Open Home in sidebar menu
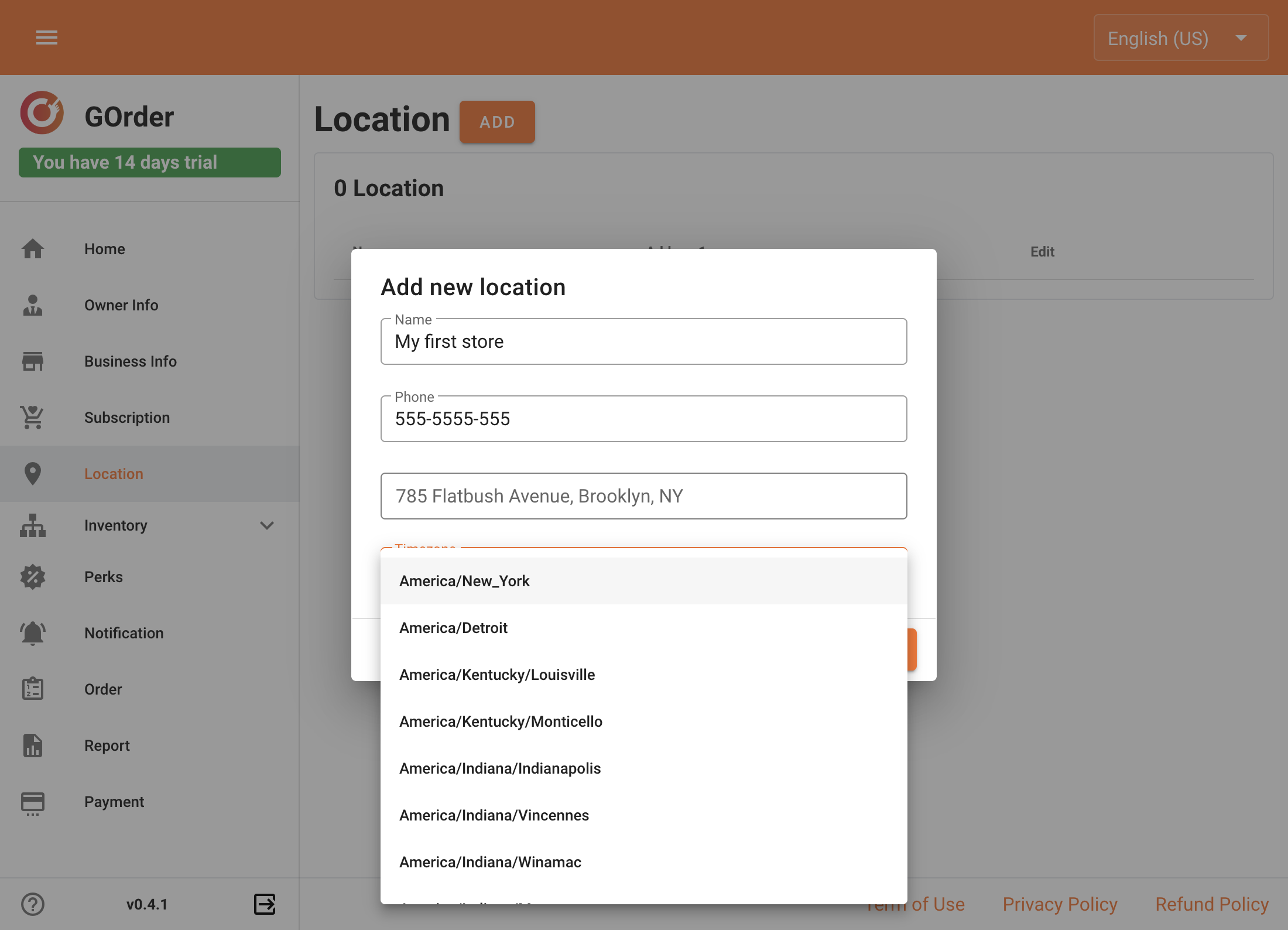1288x930 pixels. click(150, 249)
